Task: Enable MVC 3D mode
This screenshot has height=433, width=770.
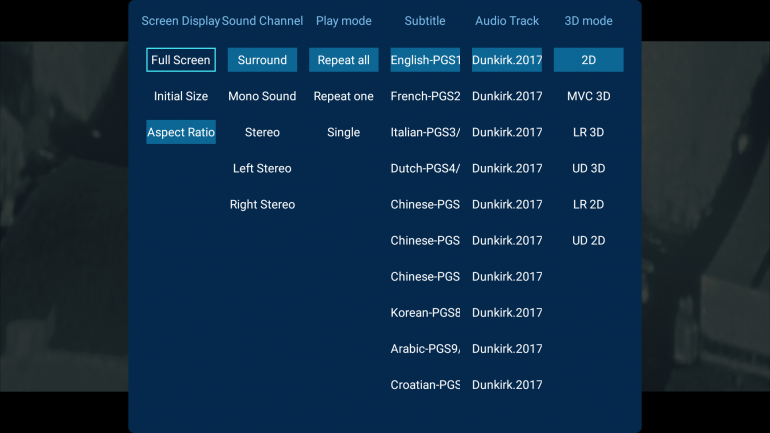Action: tap(588, 96)
